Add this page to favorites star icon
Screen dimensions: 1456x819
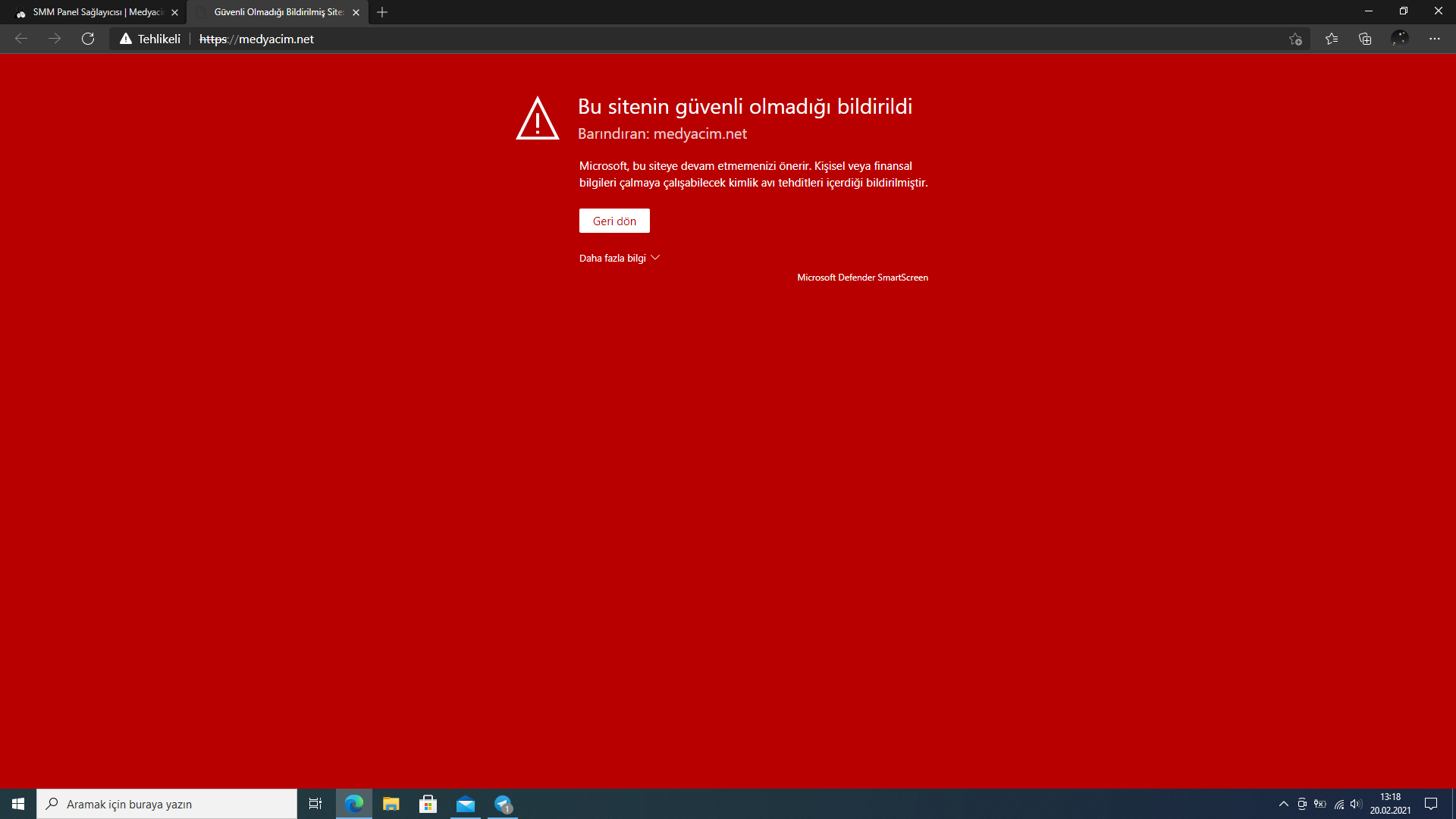pos(1295,39)
